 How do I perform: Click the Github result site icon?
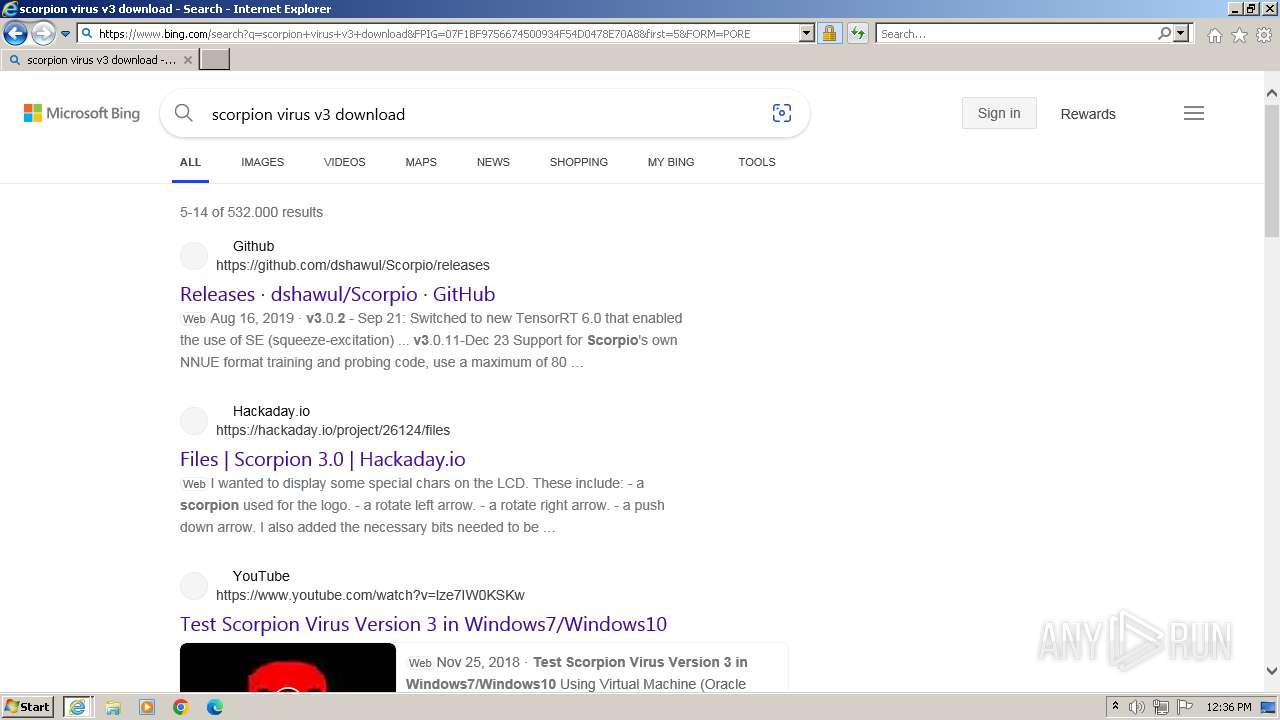tap(194, 256)
